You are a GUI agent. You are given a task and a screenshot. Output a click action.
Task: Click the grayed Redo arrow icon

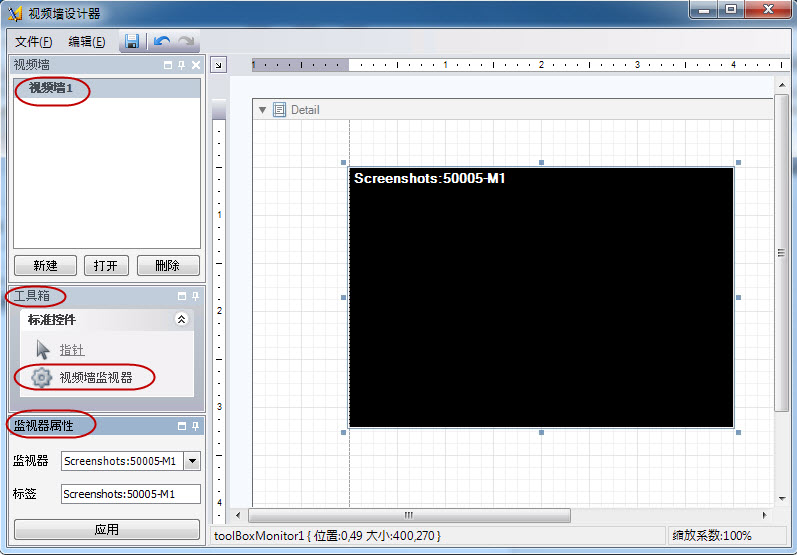(x=186, y=42)
